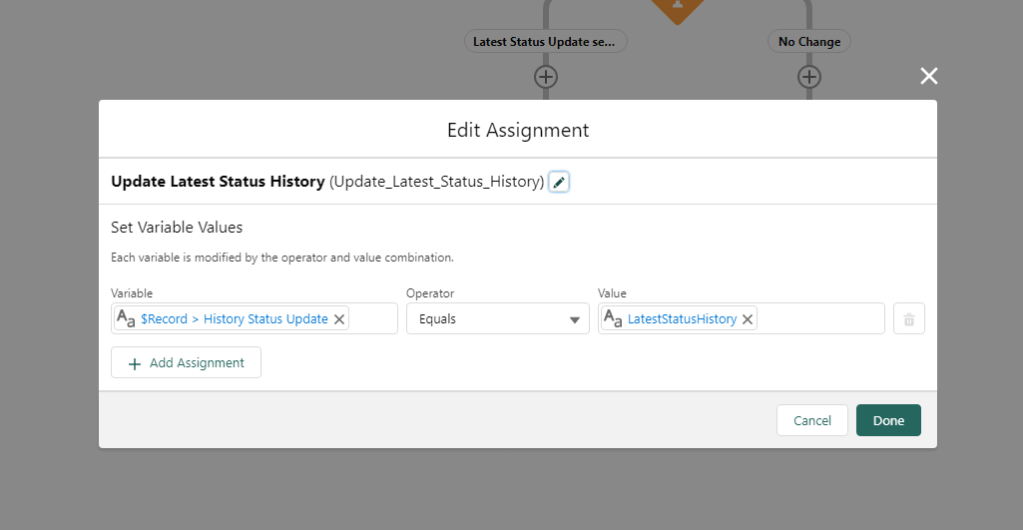Screen dimensions: 1023x530
Task: Select the $Record > History Status Update pill
Action: pos(234,319)
